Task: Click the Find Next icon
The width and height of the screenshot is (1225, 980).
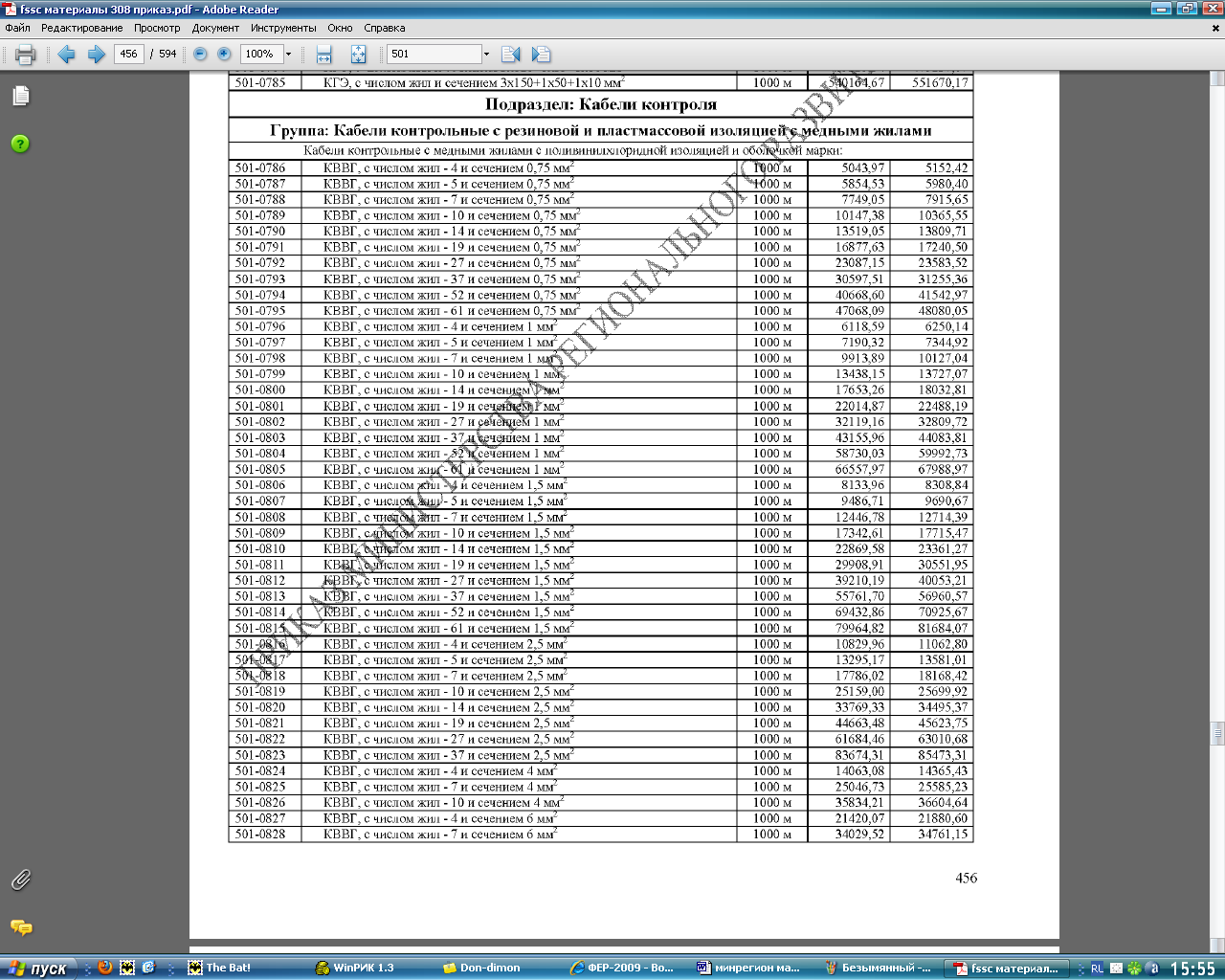Action: 541,55
